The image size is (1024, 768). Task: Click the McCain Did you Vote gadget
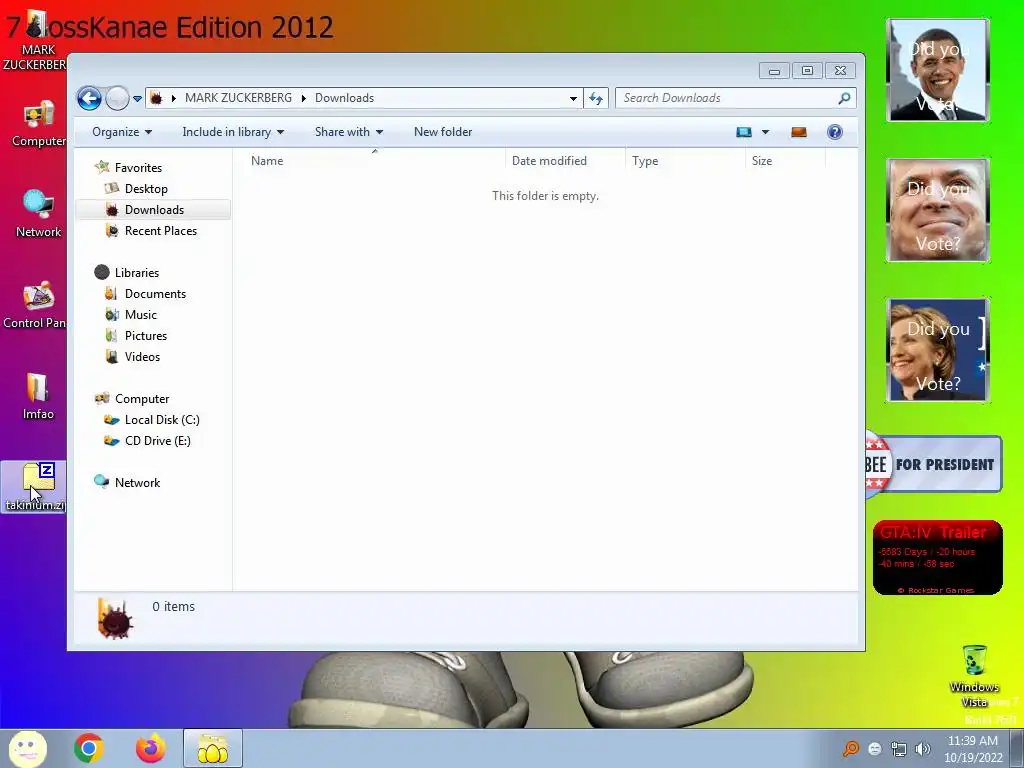tap(938, 210)
